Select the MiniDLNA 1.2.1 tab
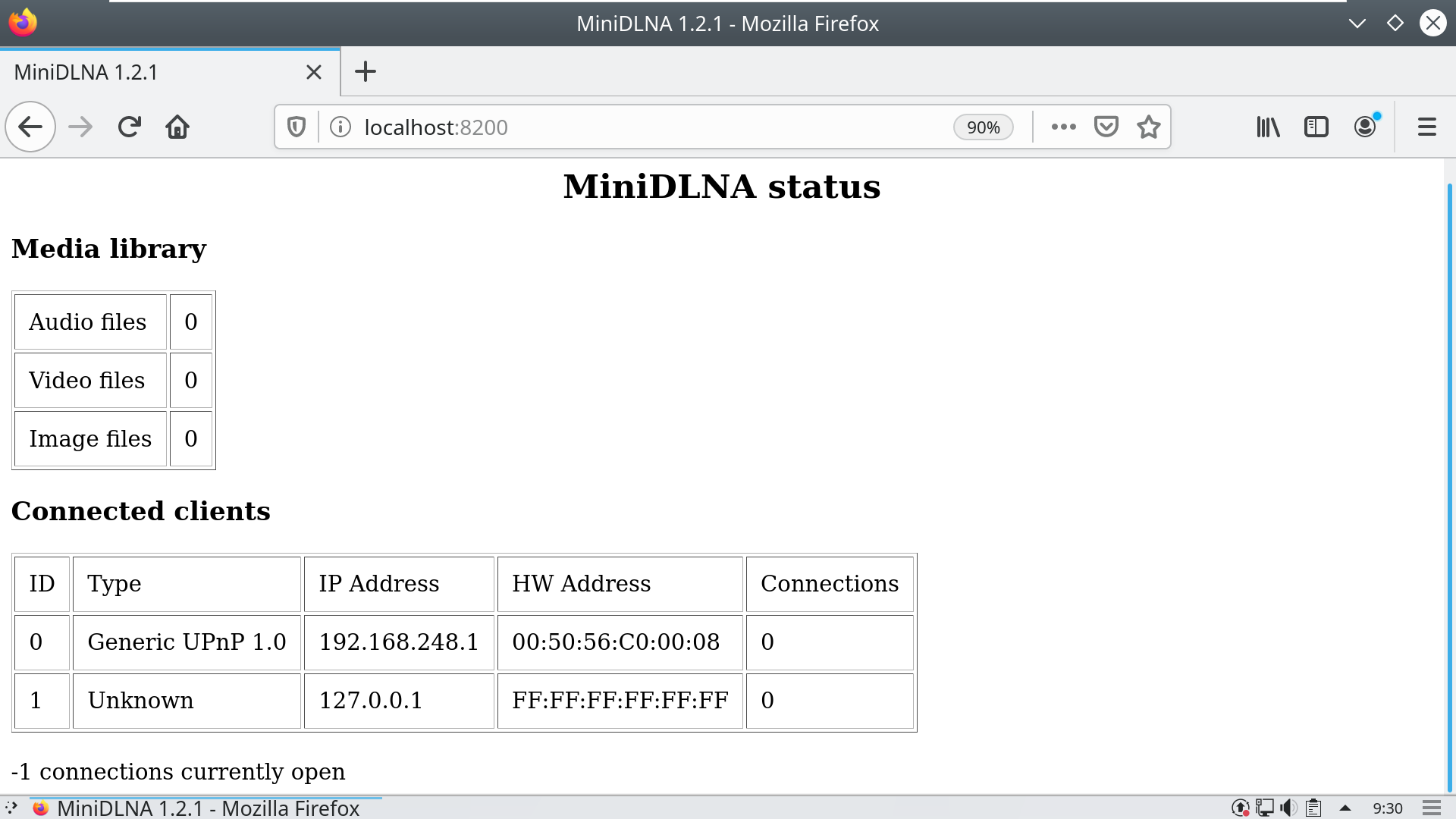Screen dimensions: 1456x819 pos(152,72)
